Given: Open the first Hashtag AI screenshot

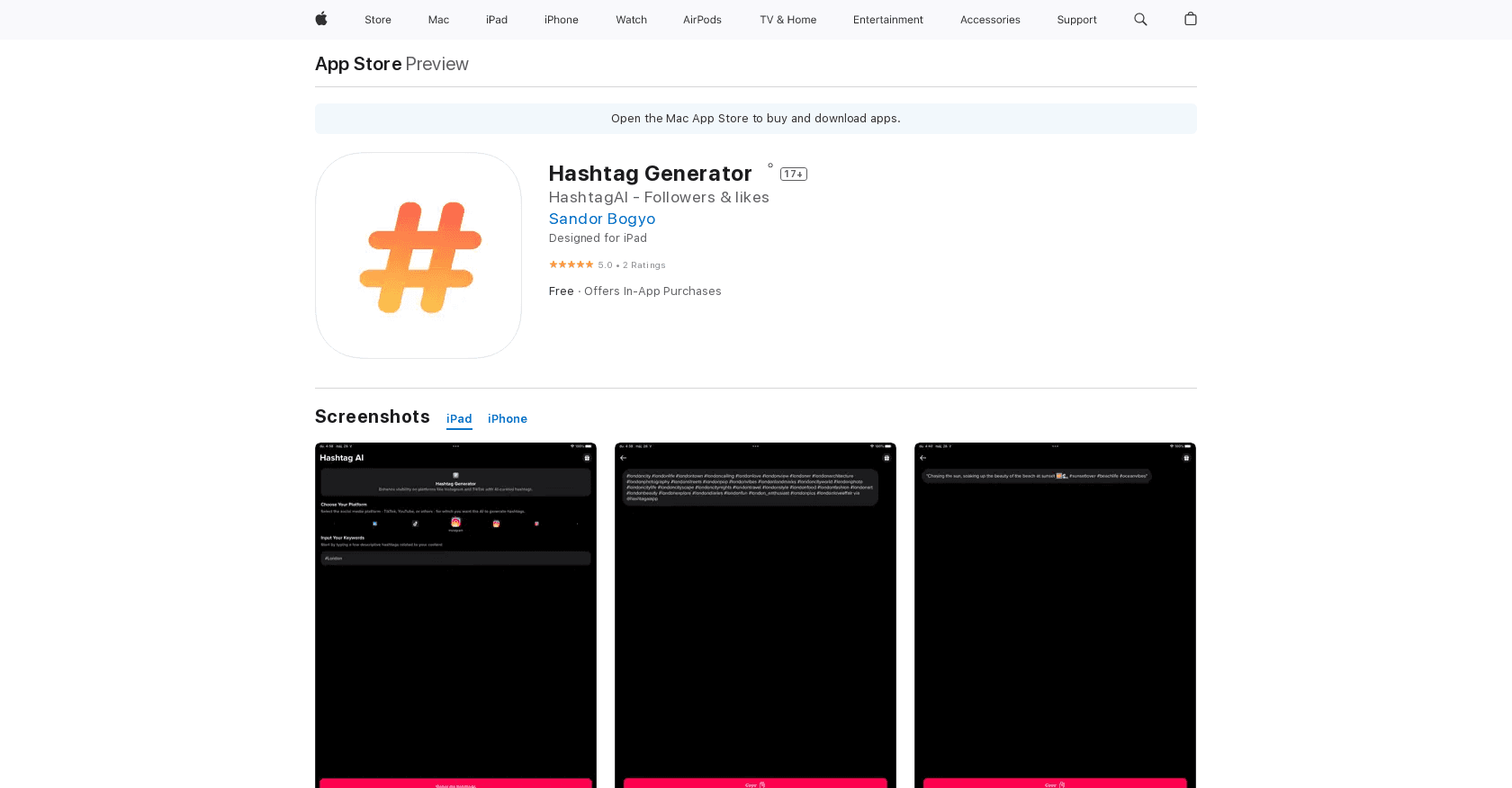Looking at the screenshot, I should click(455, 615).
